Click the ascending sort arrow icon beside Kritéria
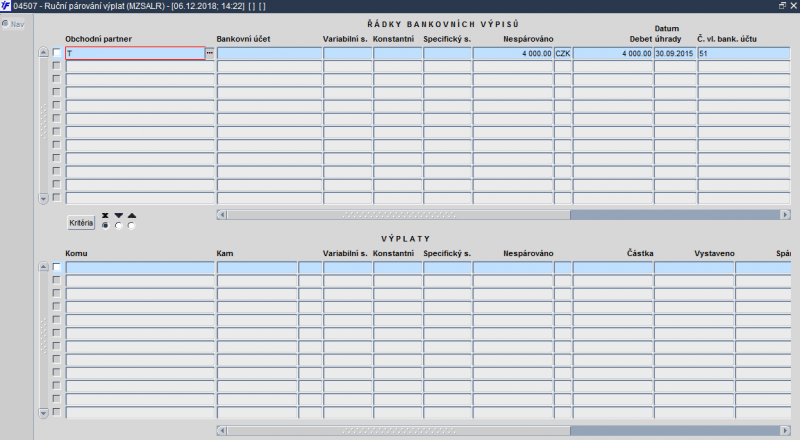Viewport: 800px width, 440px height. (132, 215)
